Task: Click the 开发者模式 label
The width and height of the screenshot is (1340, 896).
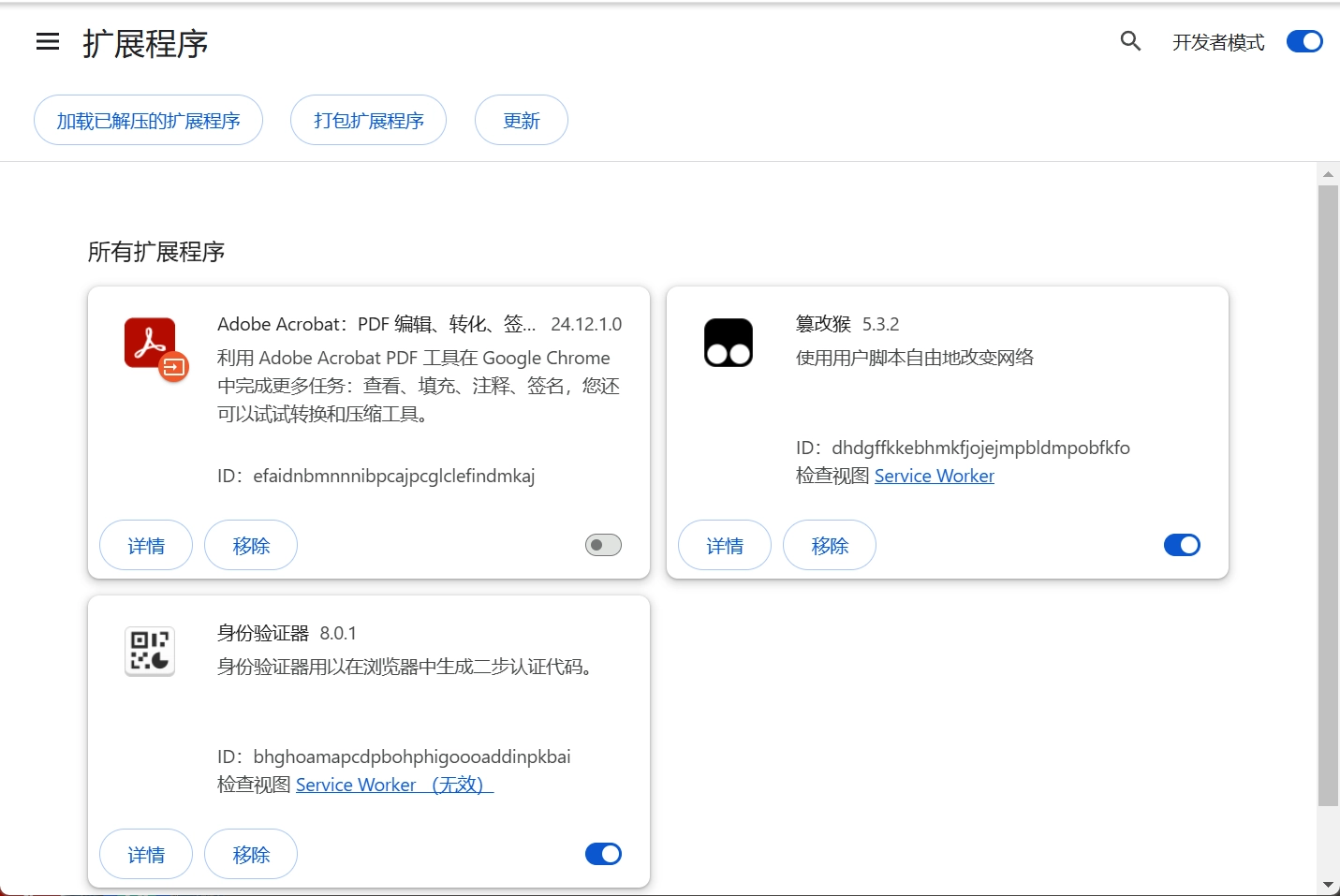Action: [1218, 42]
